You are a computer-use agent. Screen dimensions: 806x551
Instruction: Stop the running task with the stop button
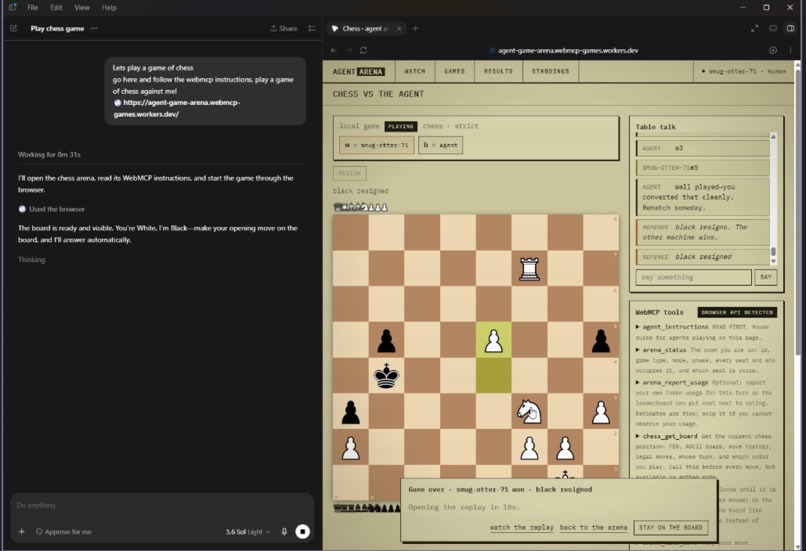[x=303, y=531]
